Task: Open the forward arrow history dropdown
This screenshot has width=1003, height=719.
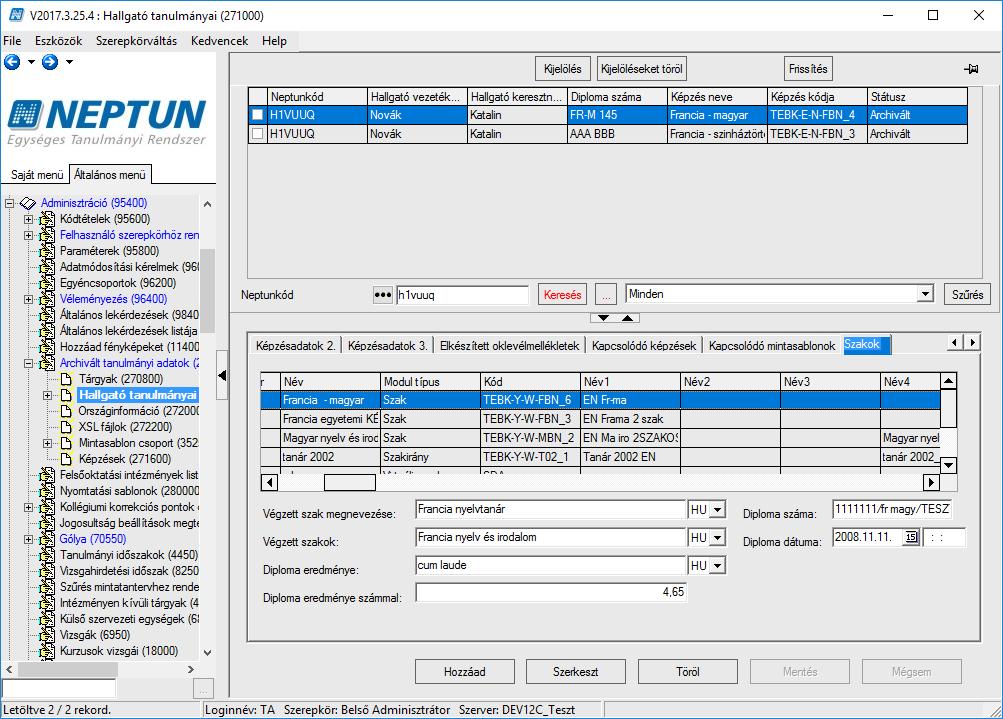Action: point(69,62)
